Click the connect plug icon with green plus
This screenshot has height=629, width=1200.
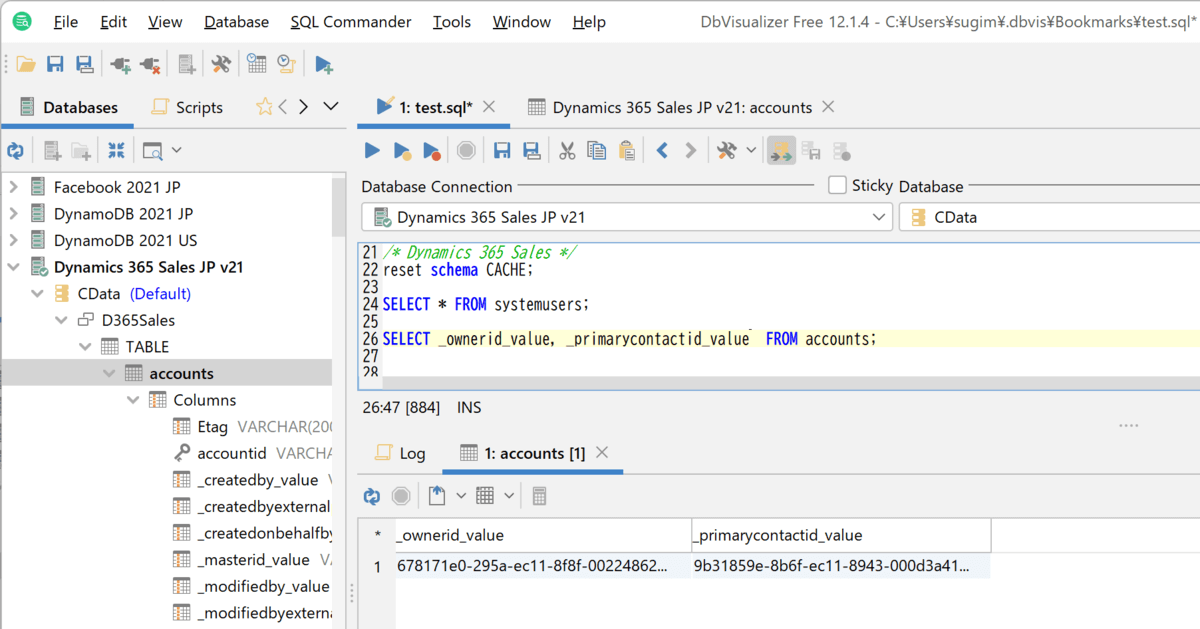click(120, 65)
